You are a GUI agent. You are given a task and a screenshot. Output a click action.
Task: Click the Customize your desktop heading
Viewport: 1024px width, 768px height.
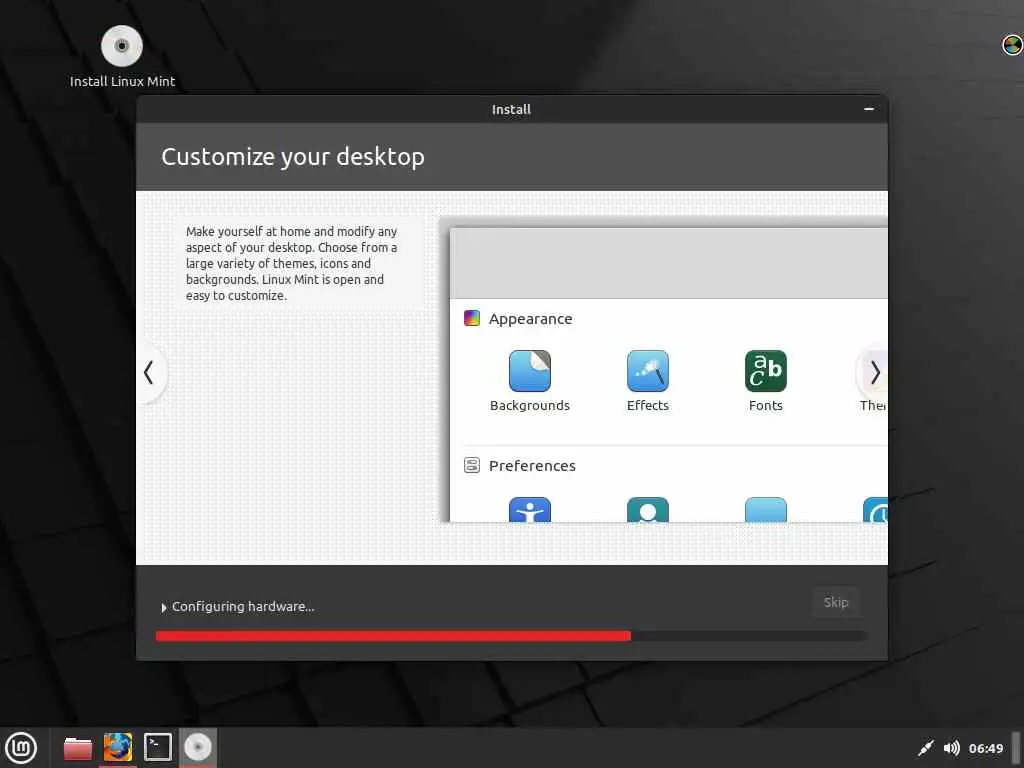293,157
